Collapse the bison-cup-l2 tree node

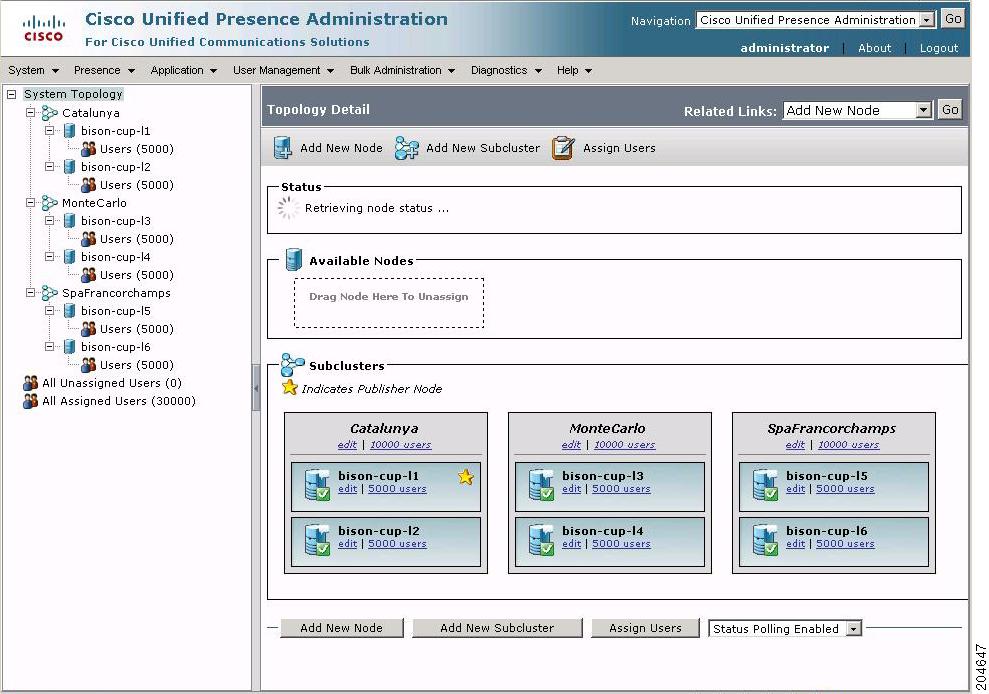(49, 167)
